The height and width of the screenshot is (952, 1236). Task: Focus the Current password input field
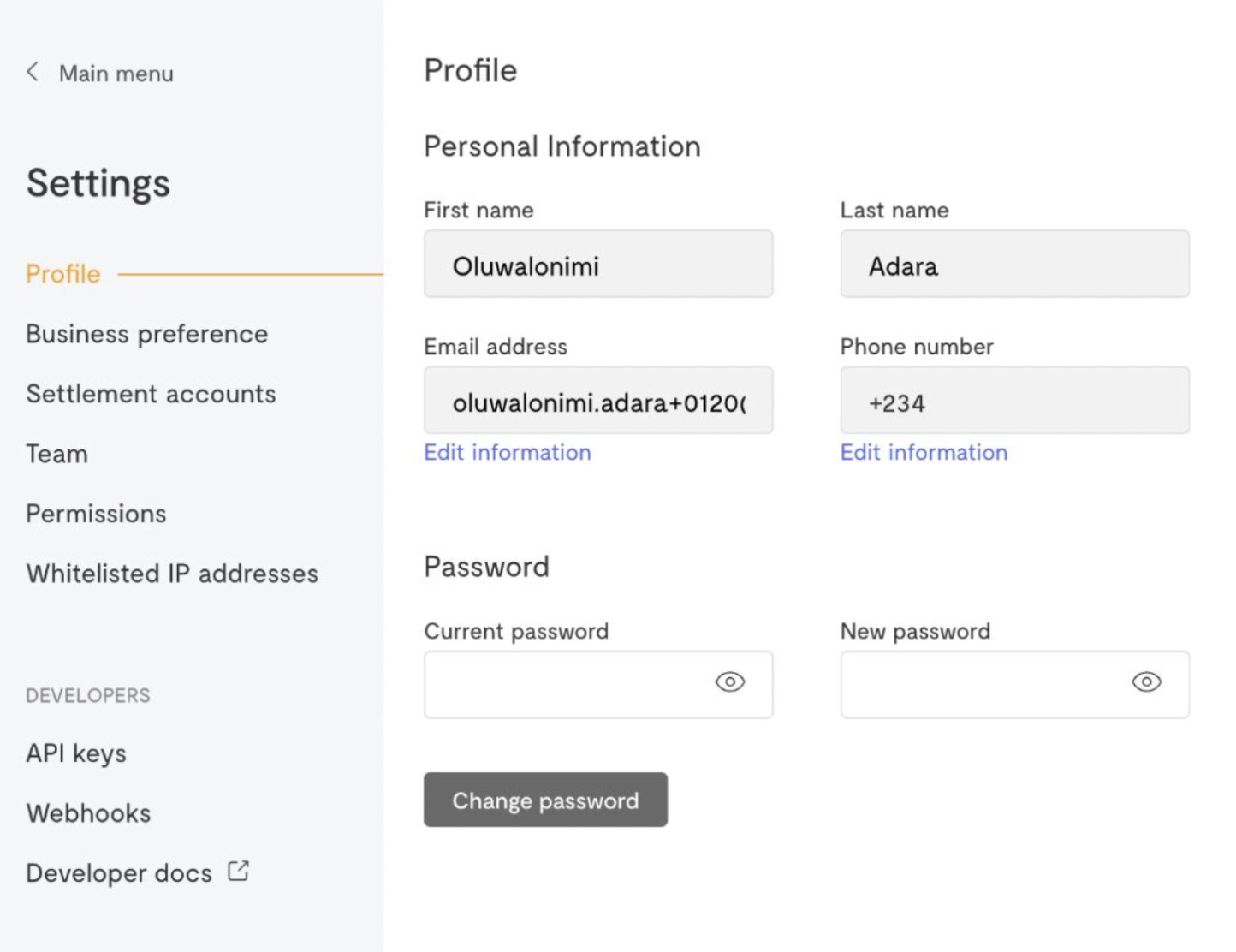coord(565,684)
